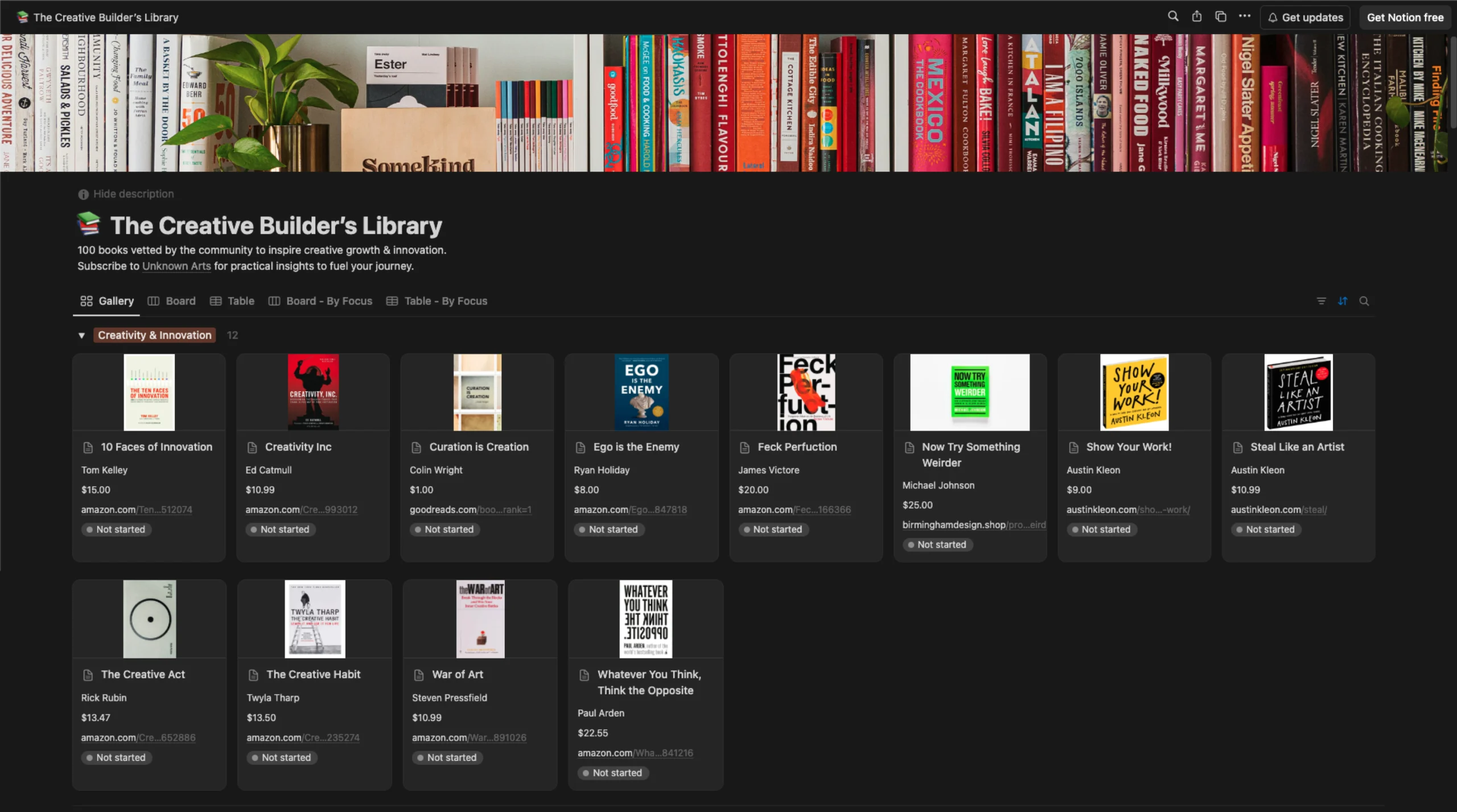
Task: Click Not started status on The Creative Habit
Action: point(282,757)
